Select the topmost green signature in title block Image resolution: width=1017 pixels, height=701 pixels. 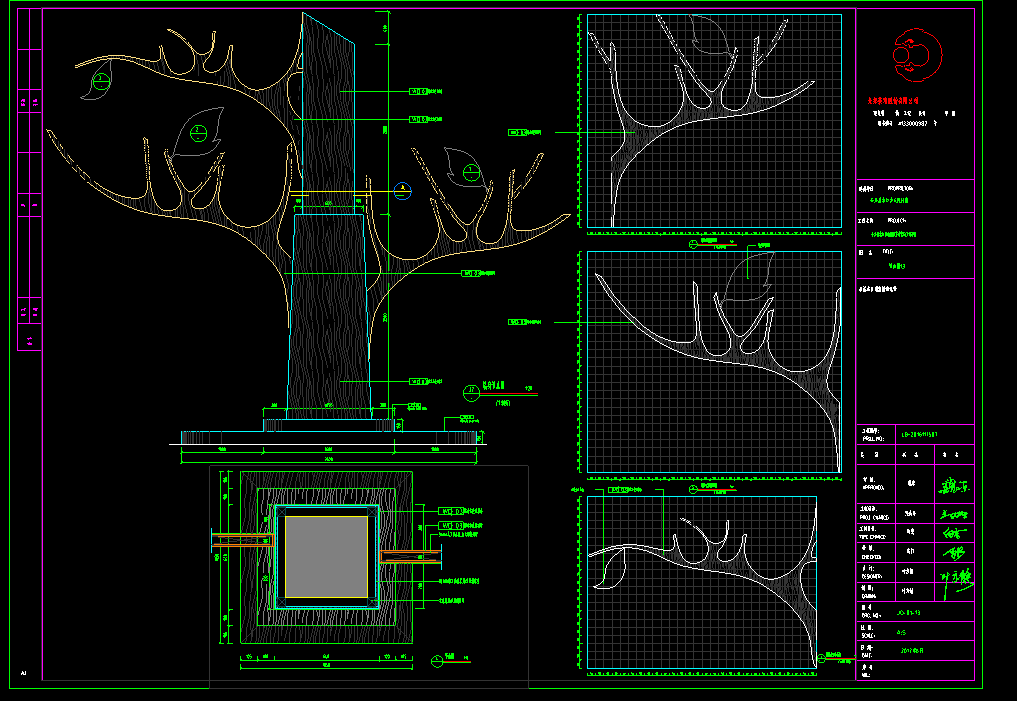(x=953, y=486)
